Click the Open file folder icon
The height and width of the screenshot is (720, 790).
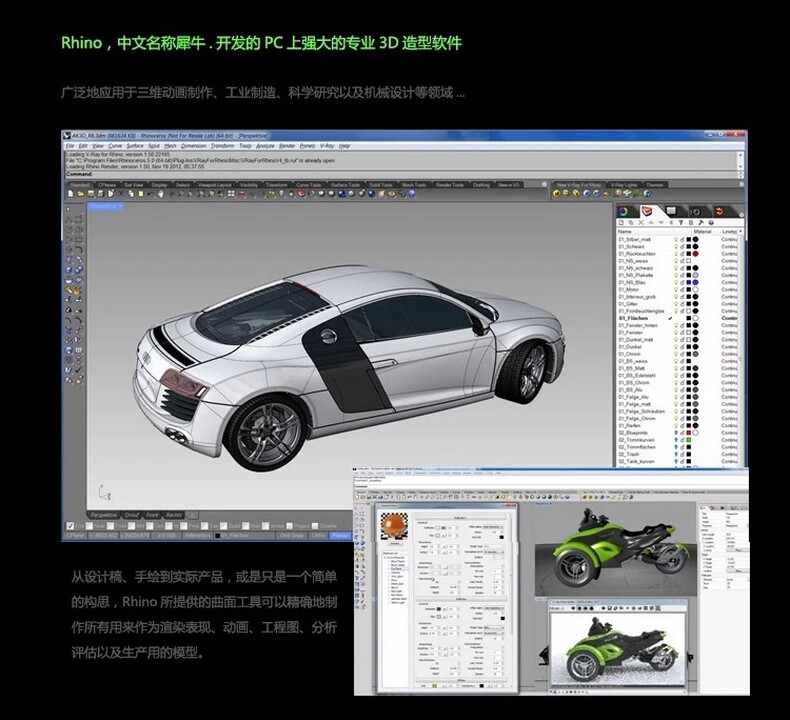click(x=80, y=193)
